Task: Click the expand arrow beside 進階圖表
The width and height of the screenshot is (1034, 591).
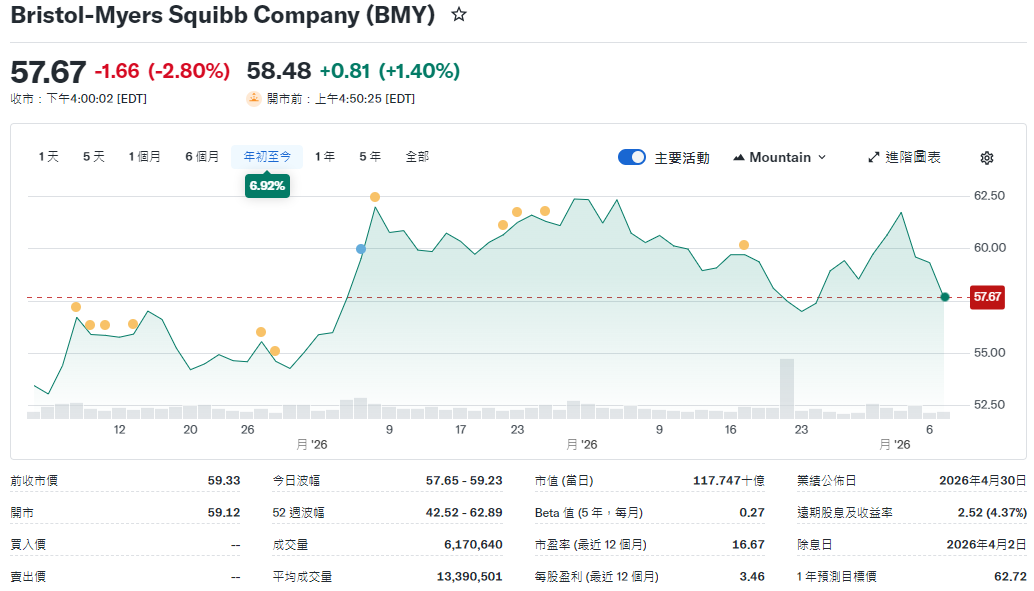Action: coord(873,157)
